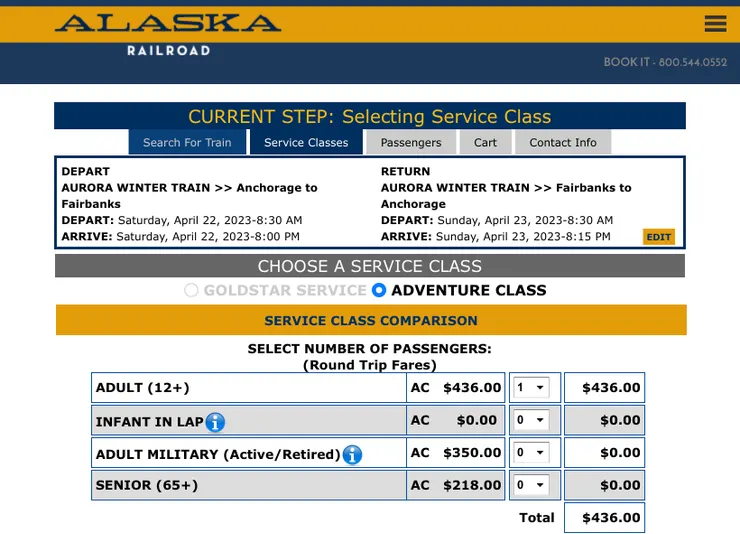Open the Senior (65+) quantity dropdown

pos(530,485)
